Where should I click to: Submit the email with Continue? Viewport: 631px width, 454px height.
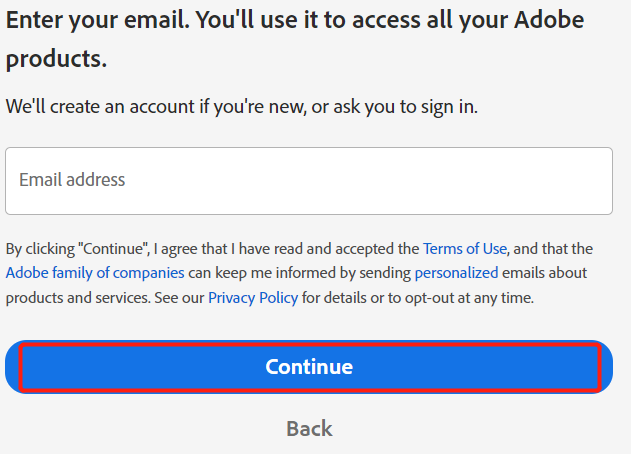point(309,367)
